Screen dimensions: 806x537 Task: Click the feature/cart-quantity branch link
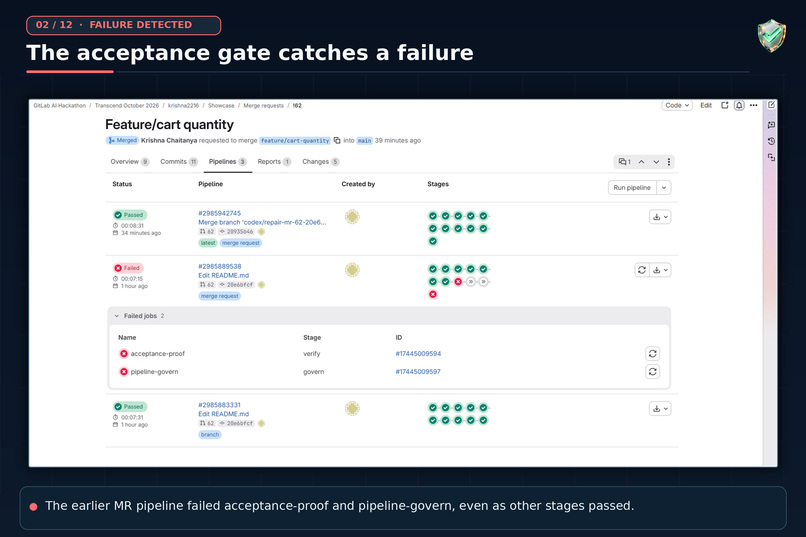295,140
